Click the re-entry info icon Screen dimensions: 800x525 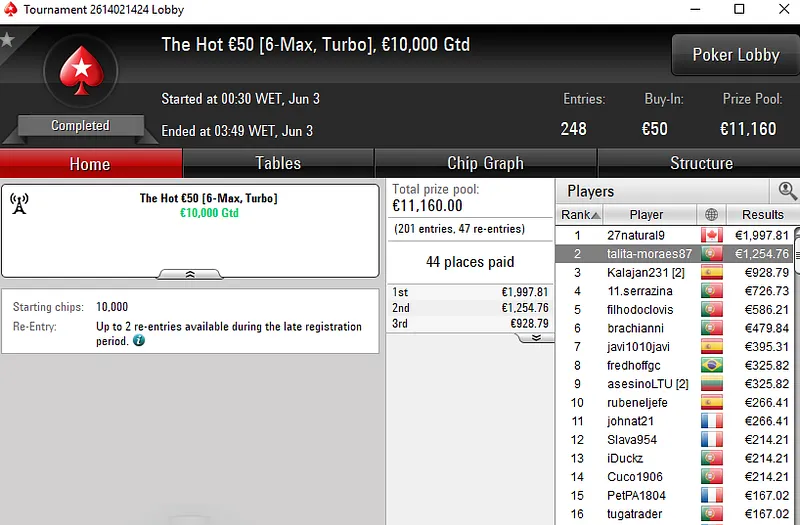point(139,341)
